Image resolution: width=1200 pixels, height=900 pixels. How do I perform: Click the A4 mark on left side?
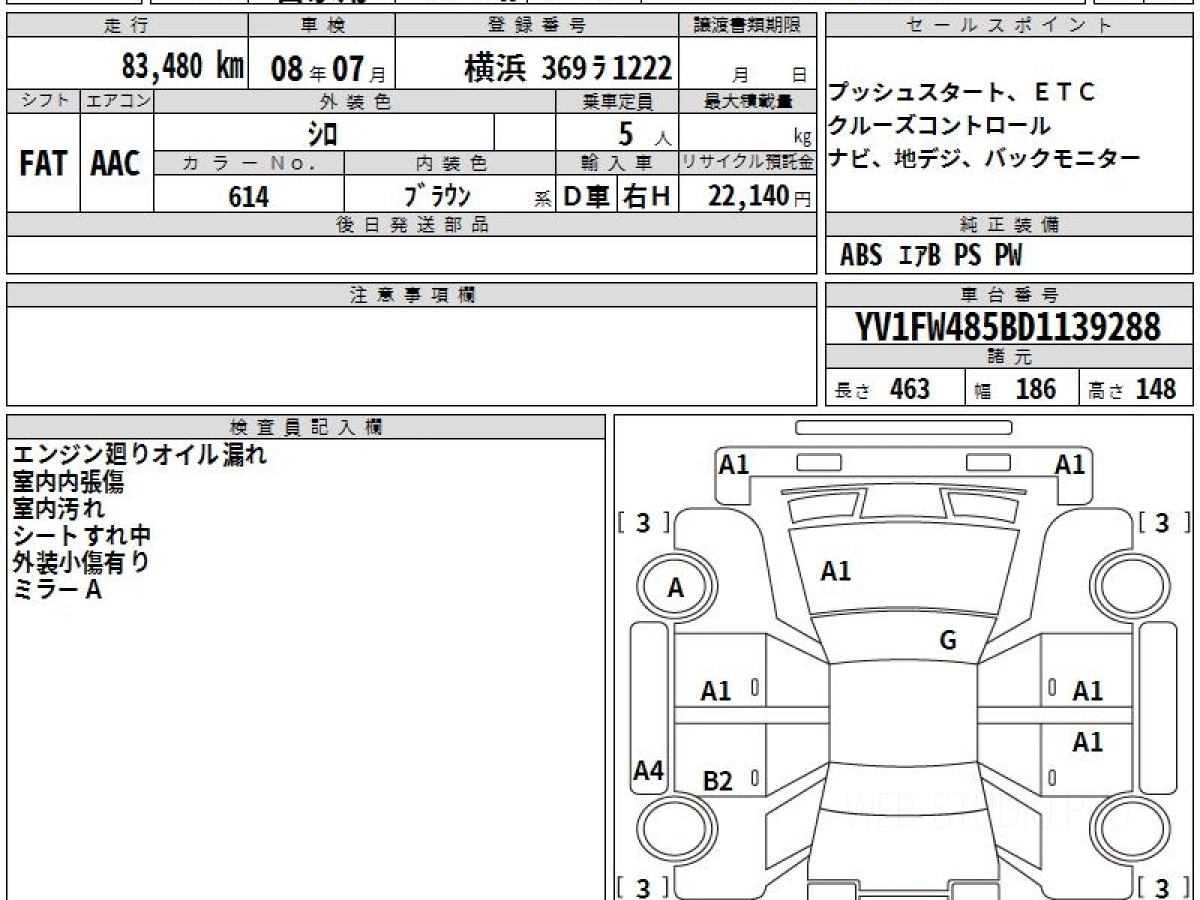[x=649, y=771]
